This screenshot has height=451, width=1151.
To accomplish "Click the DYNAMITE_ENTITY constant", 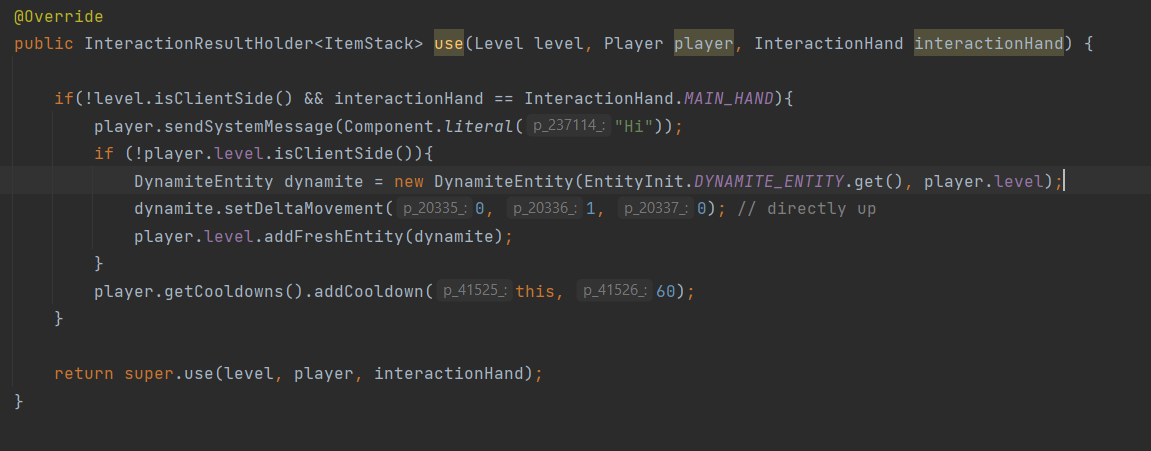I will (x=769, y=181).
